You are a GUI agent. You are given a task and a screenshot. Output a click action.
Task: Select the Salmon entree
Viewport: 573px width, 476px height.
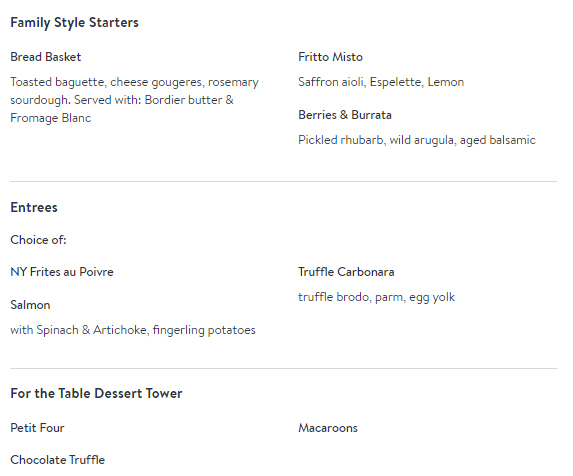[30, 305]
